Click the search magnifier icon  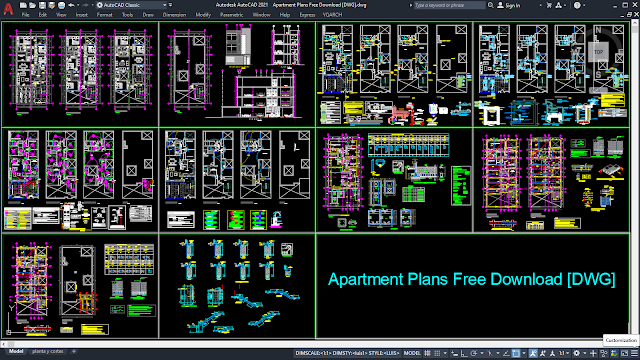pos(491,5)
